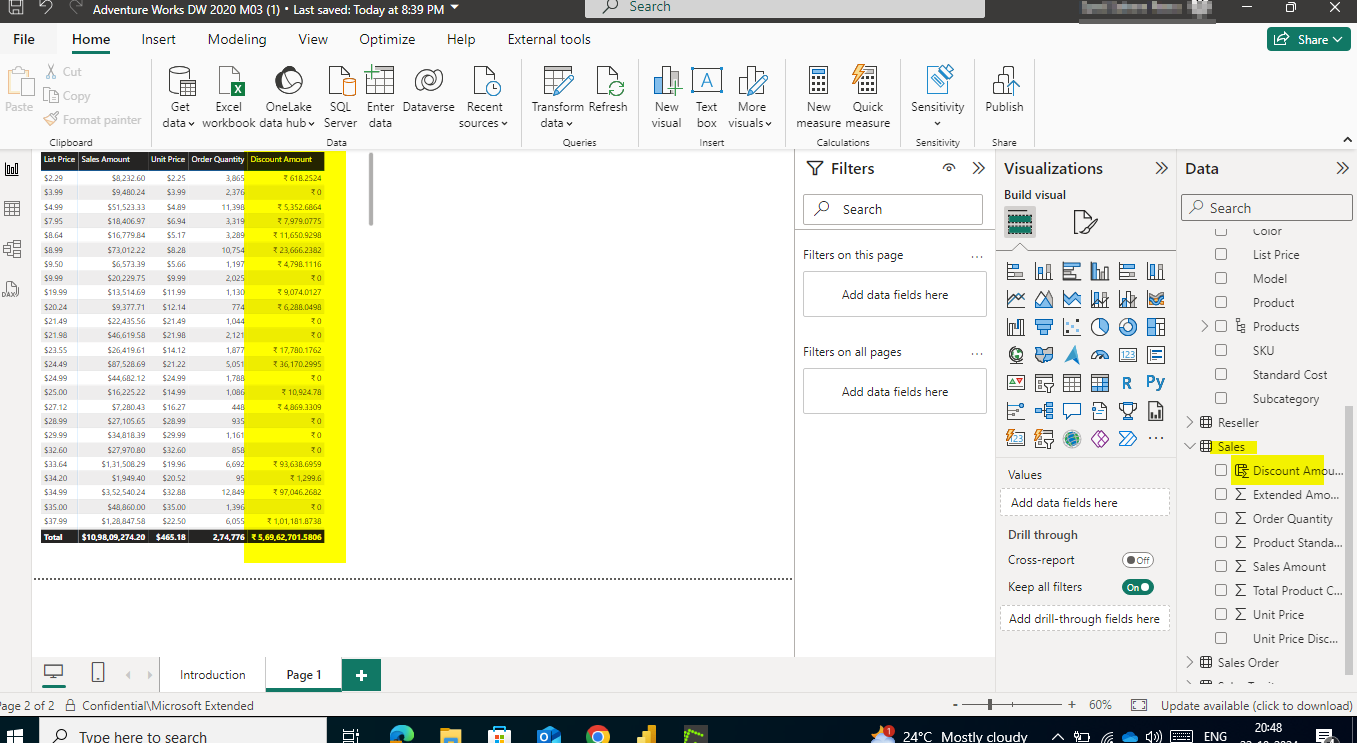The height and width of the screenshot is (743, 1357).
Task: Click Update available in status bar
Action: 1256,705
